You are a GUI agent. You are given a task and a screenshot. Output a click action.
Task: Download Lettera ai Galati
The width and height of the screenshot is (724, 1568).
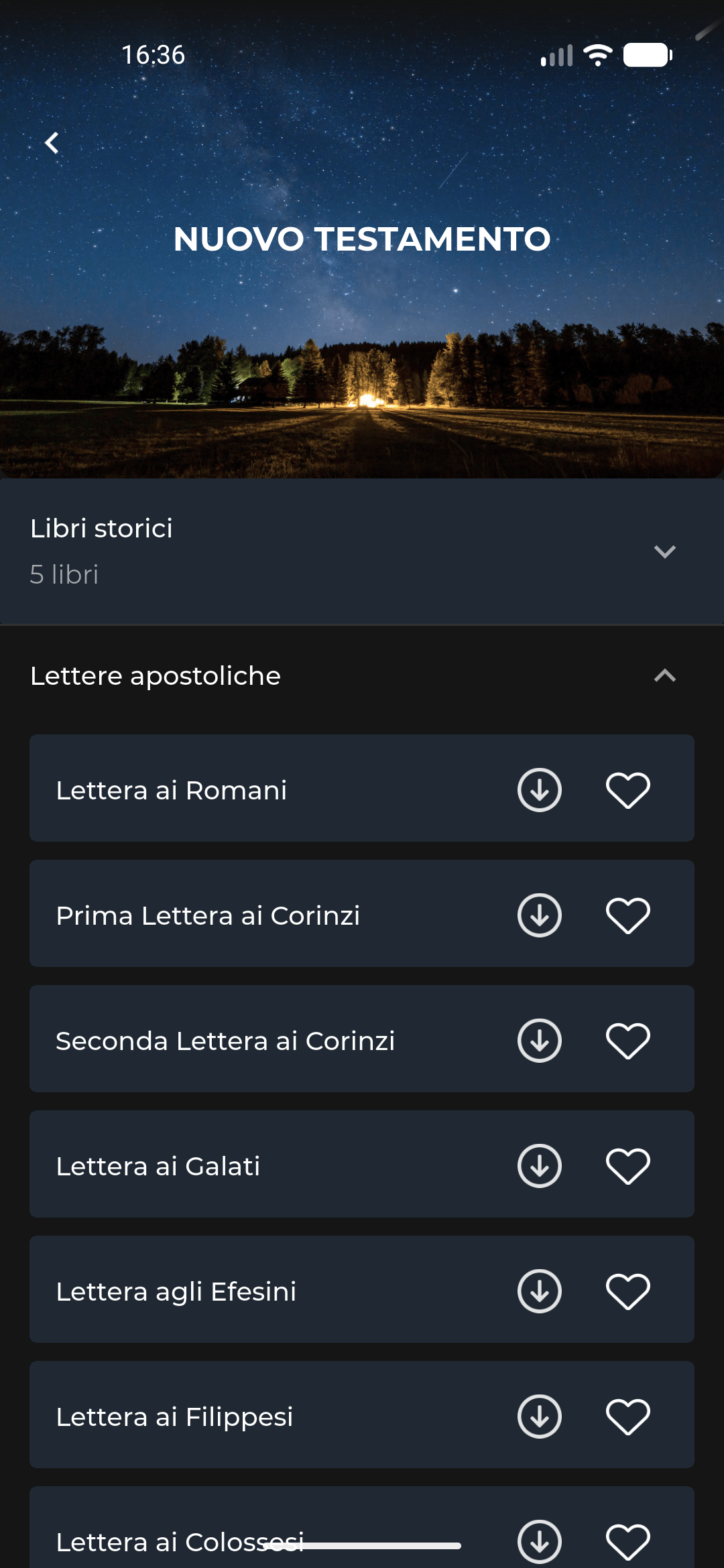coord(539,1166)
